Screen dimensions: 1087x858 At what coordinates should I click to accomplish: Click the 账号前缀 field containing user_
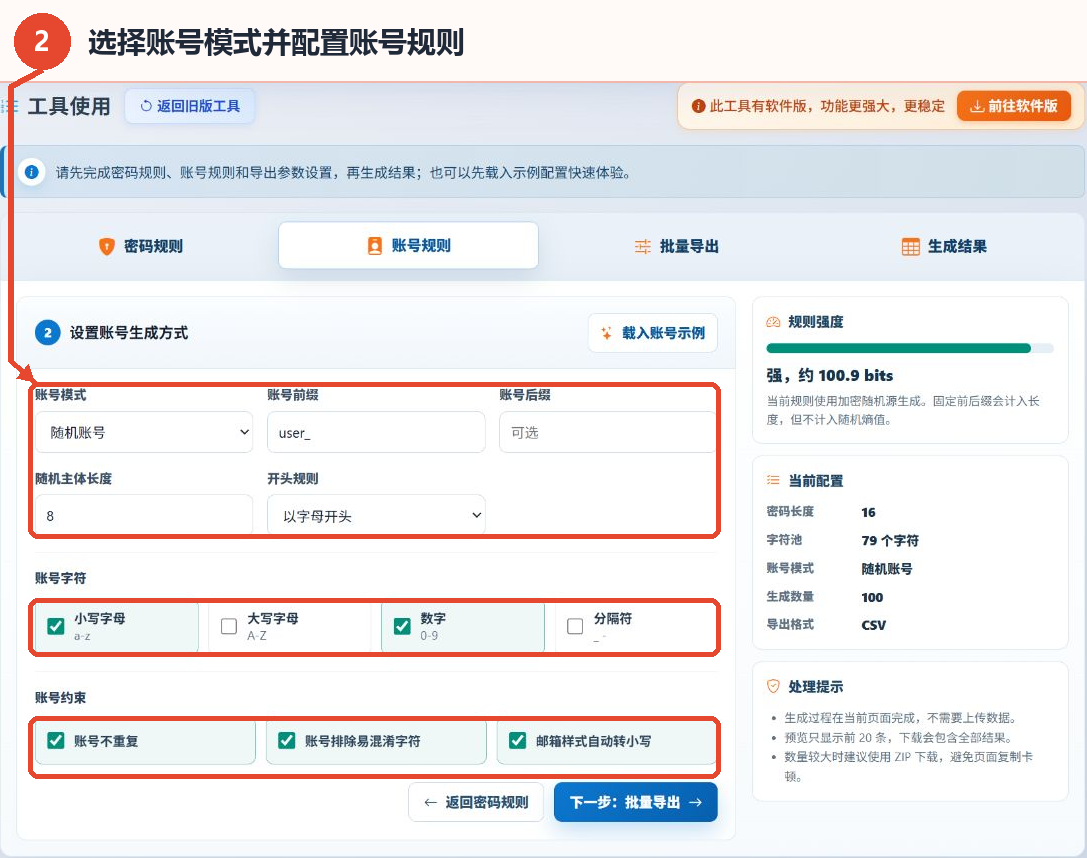[376, 432]
